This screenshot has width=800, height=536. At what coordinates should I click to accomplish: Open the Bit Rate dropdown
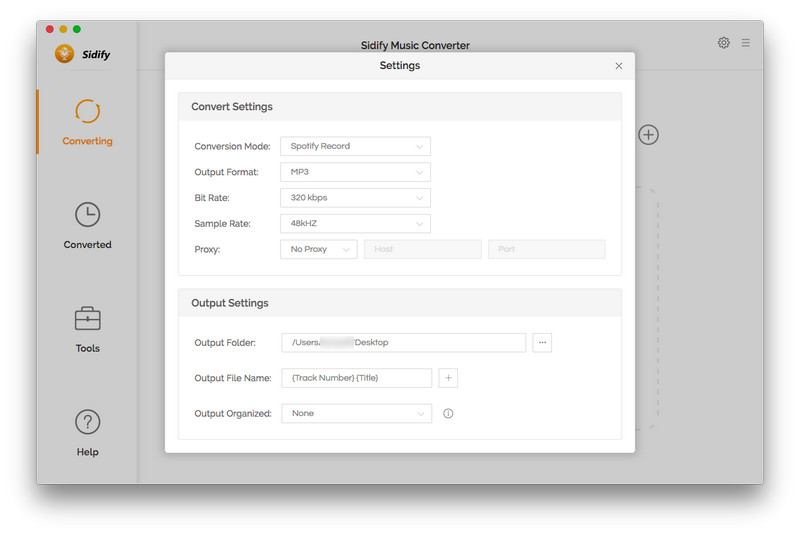[355, 198]
